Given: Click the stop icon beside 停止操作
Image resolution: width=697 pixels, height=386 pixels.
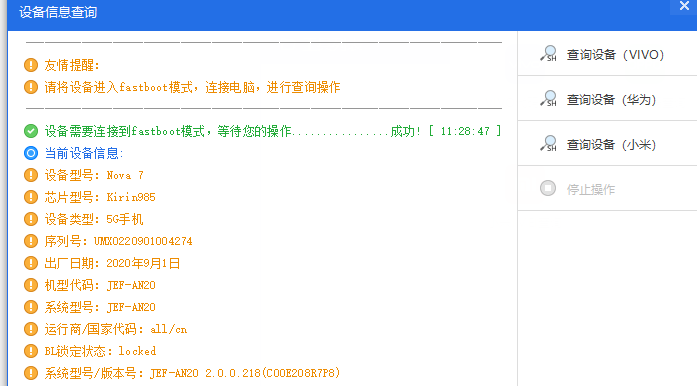Looking at the screenshot, I should tap(548, 188).
